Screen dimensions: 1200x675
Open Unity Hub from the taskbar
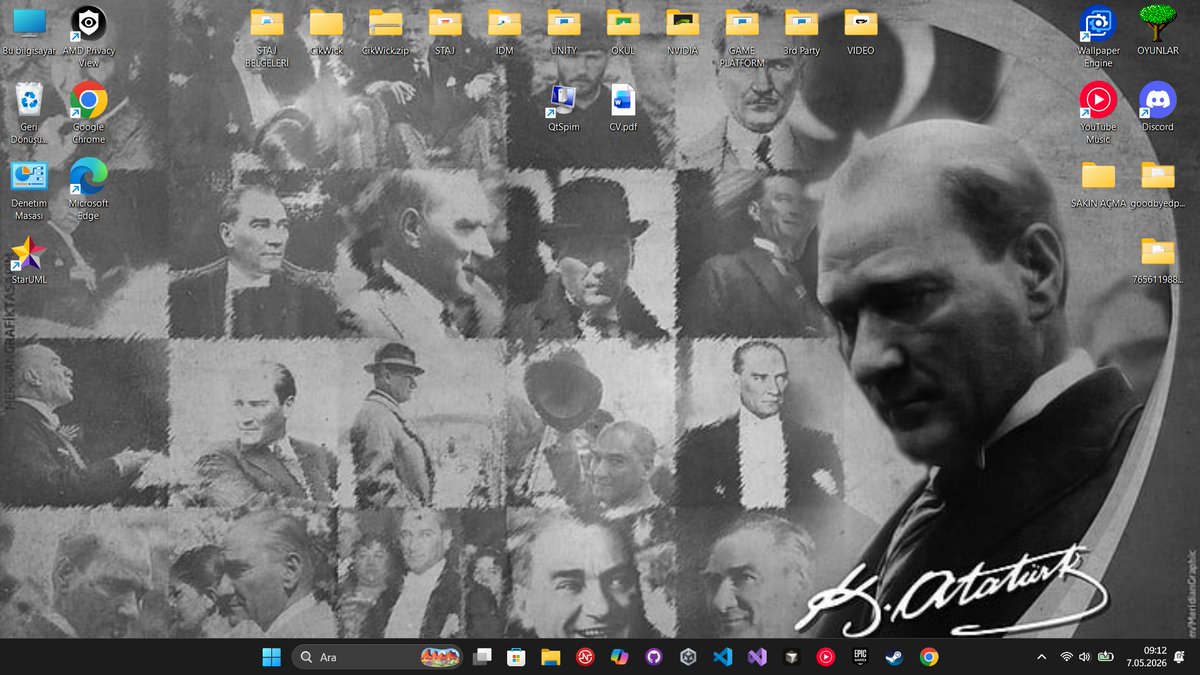(x=688, y=657)
